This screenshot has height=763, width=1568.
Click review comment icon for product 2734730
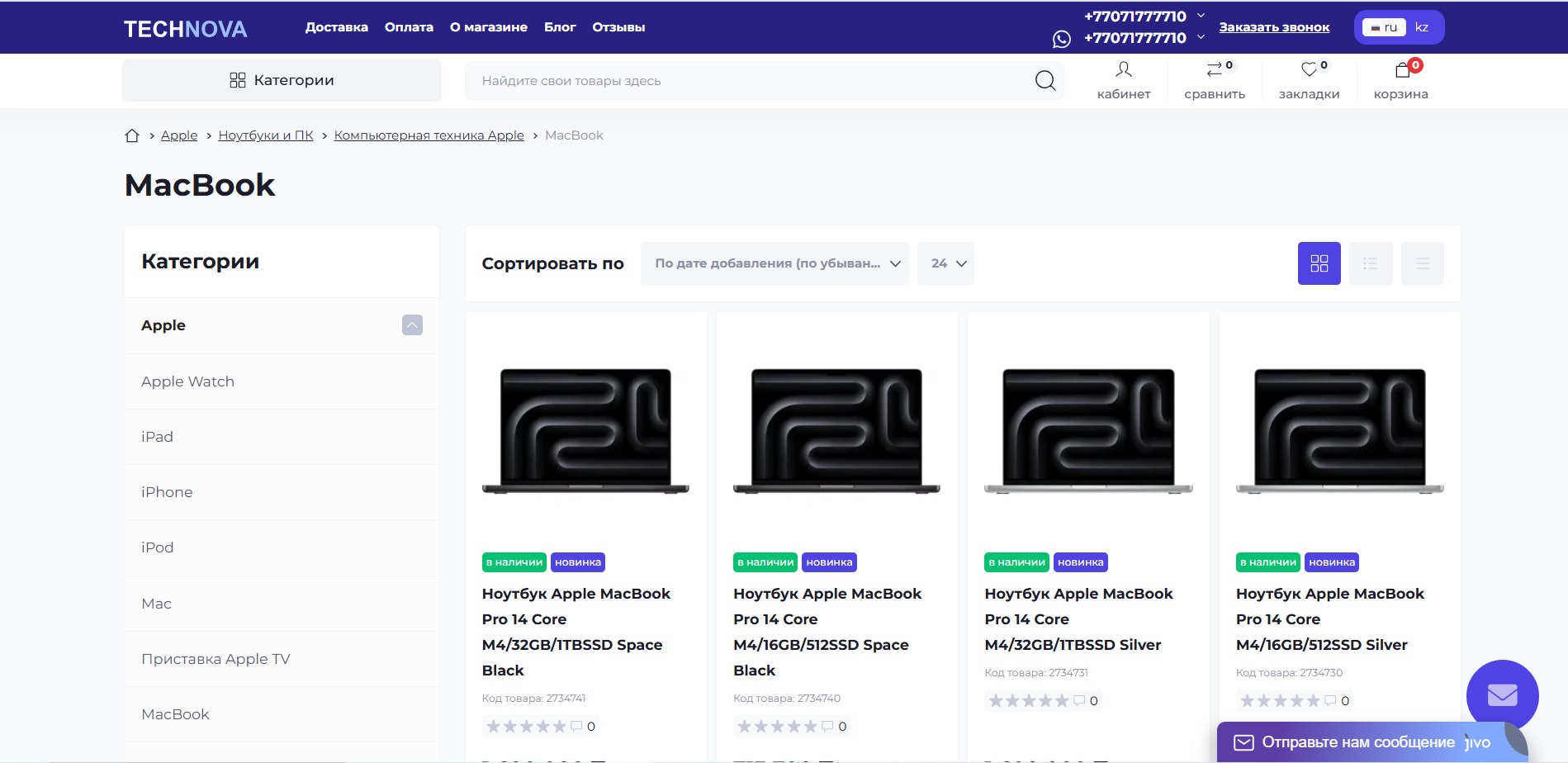click(x=1330, y=700)
